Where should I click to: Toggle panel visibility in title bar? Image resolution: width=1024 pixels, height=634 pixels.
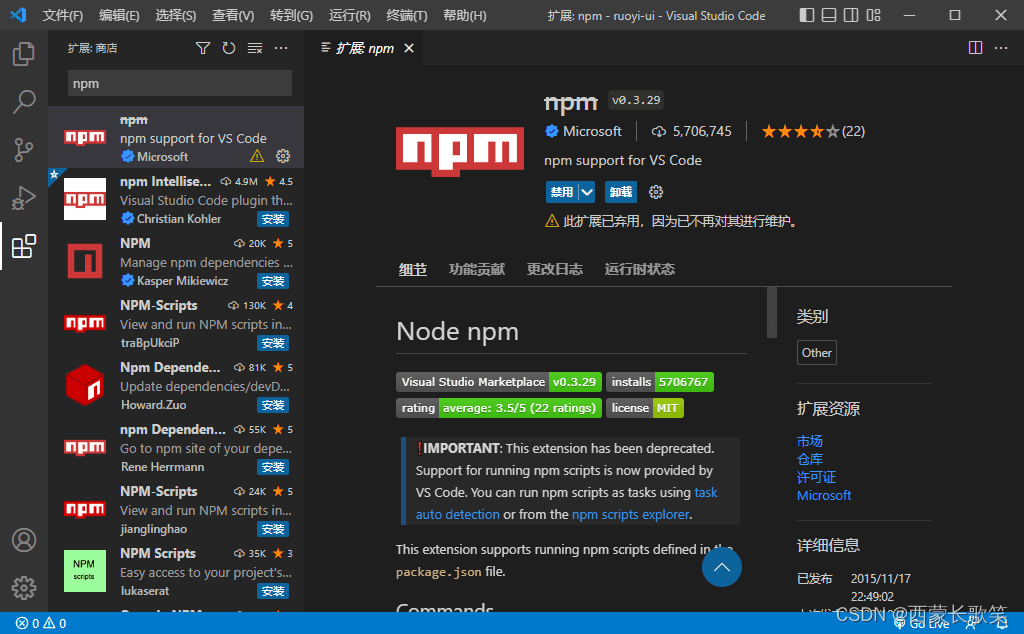(x=829, y=15)
